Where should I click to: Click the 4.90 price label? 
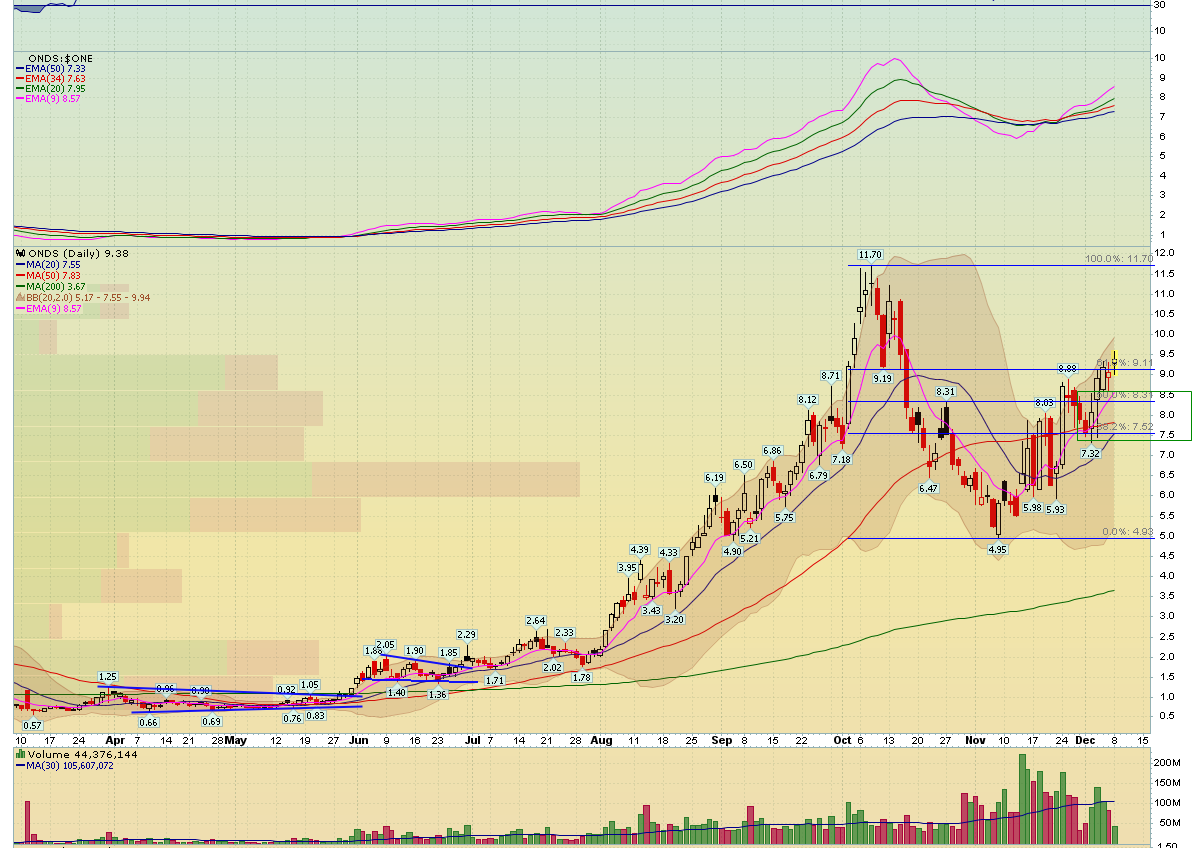pyautogui.click(x=731, y=551)
